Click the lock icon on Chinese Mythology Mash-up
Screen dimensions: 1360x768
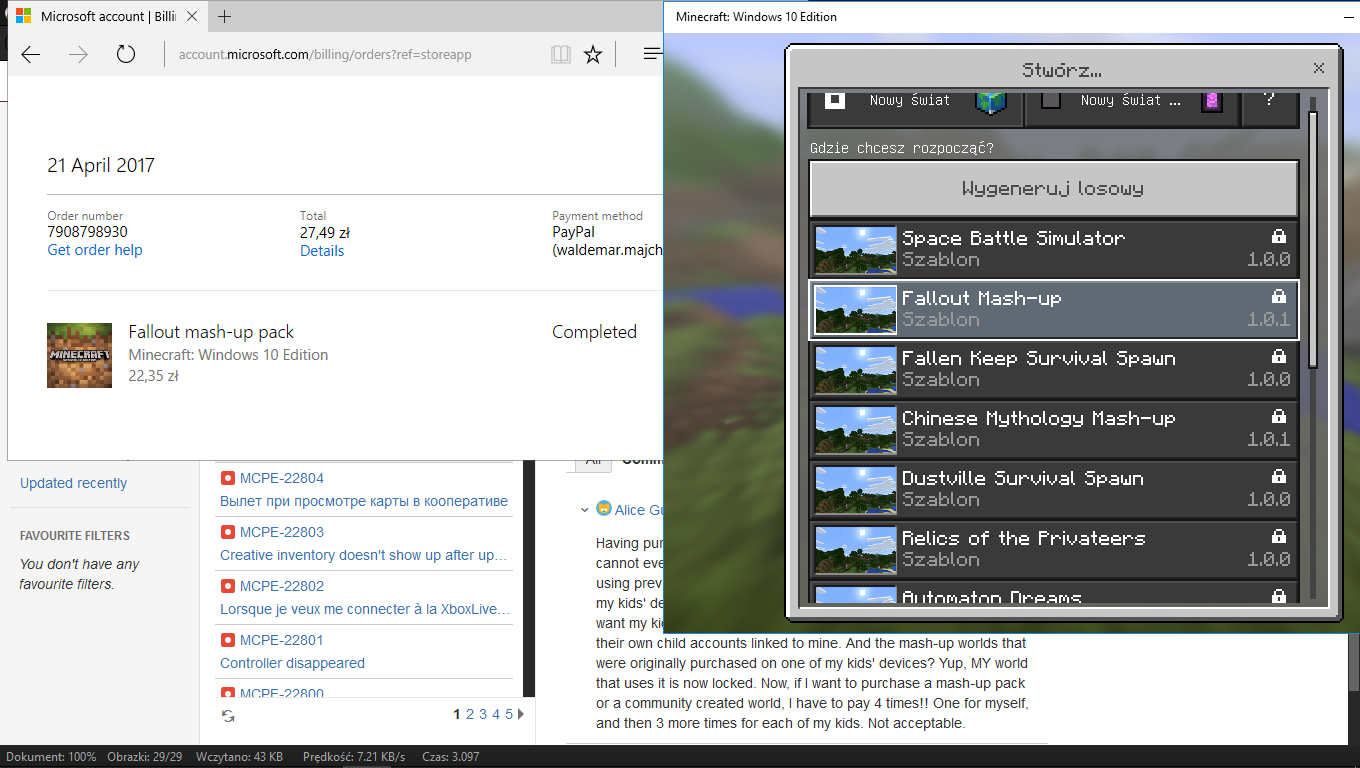pos(1278,417)
